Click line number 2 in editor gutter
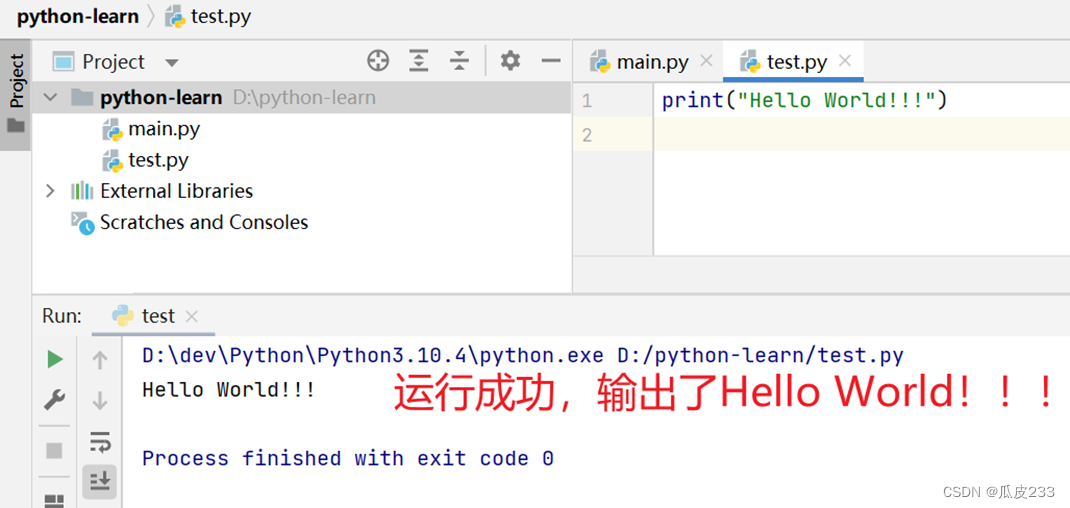The height and width of the screenshot is (508, 1070). (x=588, y=135)
